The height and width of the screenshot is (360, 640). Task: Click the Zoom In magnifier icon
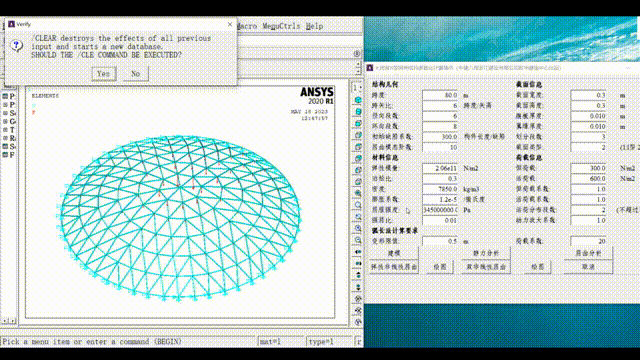coord(358,229)
